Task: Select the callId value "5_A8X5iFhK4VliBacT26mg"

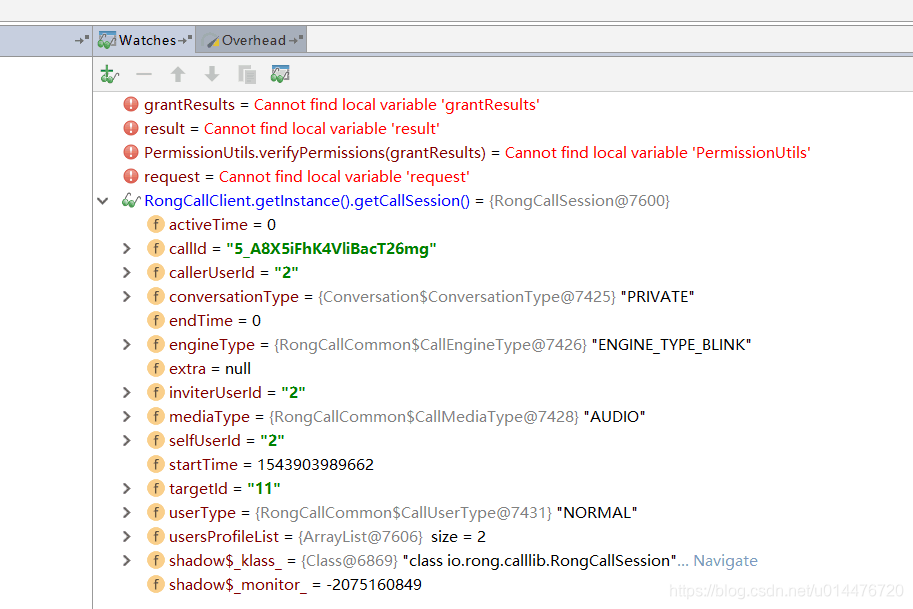Action: [331, 249]
